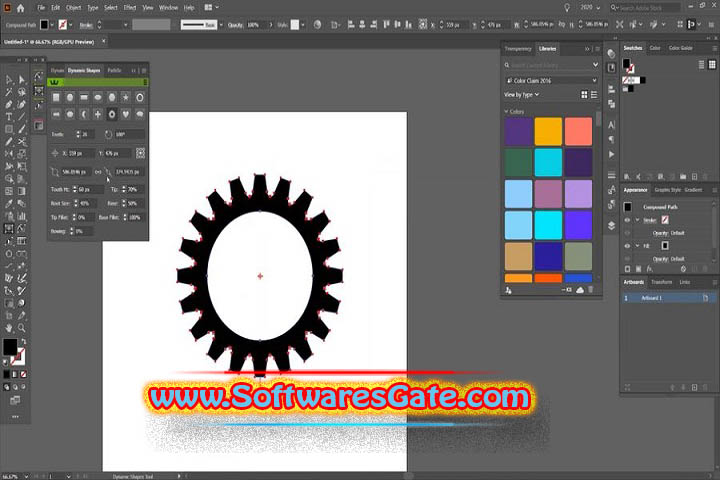Select the Selection tool arrow
720x480 pixels.
point(9,80)
